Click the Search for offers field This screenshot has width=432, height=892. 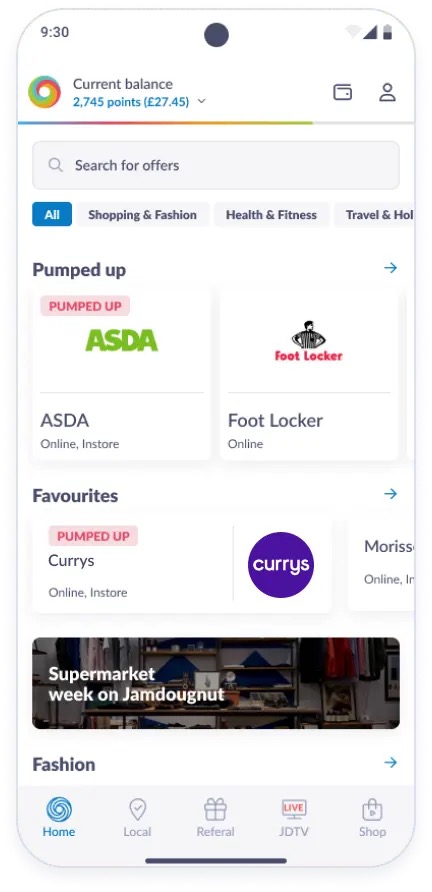click(x=216, y=165)
